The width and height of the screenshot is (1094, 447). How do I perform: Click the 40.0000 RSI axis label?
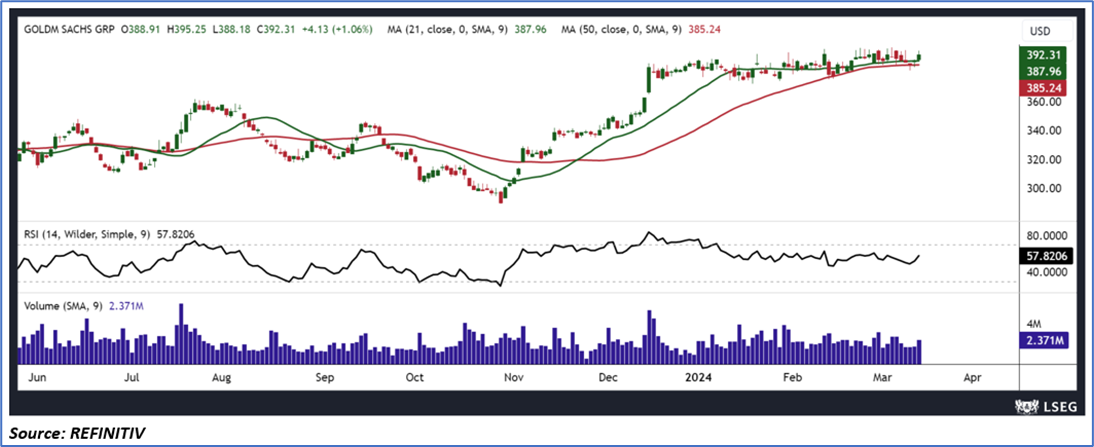[1045, 273]
